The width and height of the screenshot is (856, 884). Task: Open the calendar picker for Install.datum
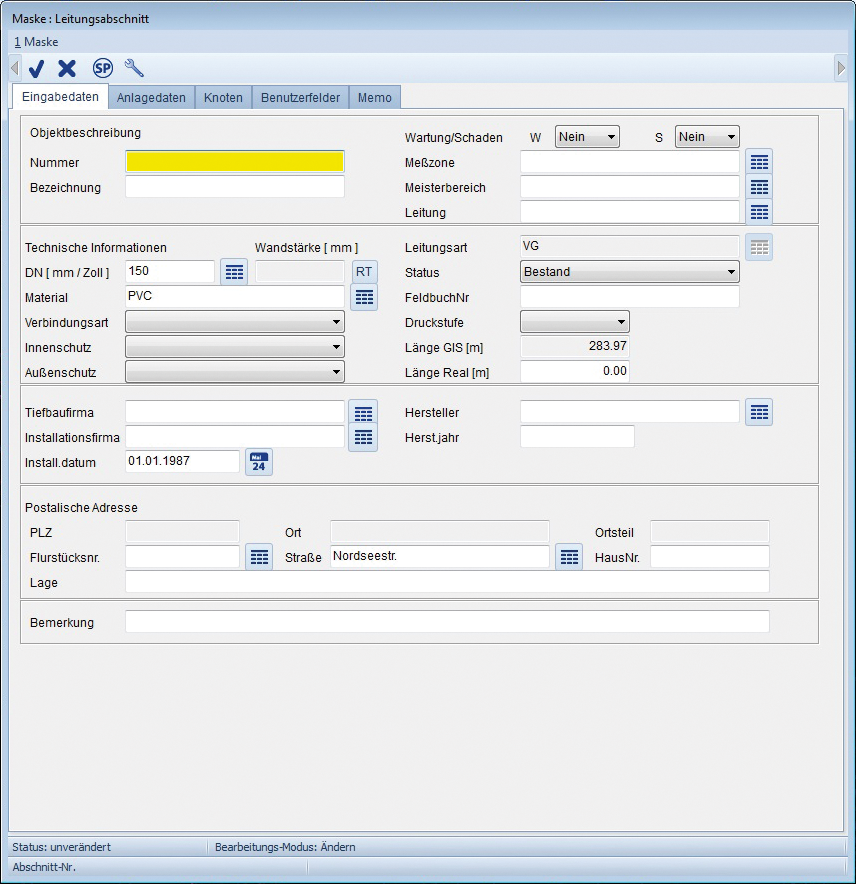point(259,462)
